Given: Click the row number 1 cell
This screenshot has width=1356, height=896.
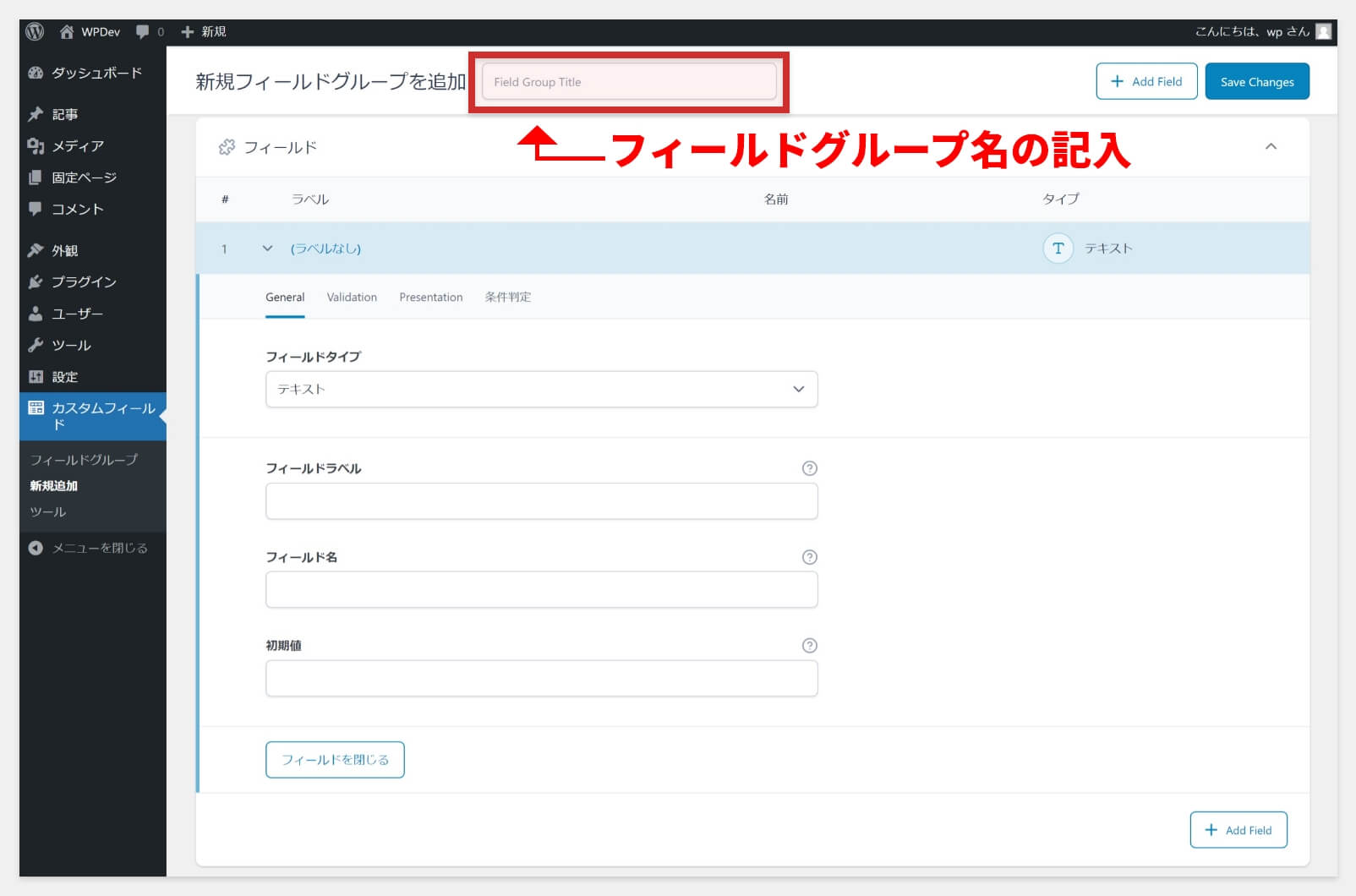Looking at the screenshot, I should [224, 249].
